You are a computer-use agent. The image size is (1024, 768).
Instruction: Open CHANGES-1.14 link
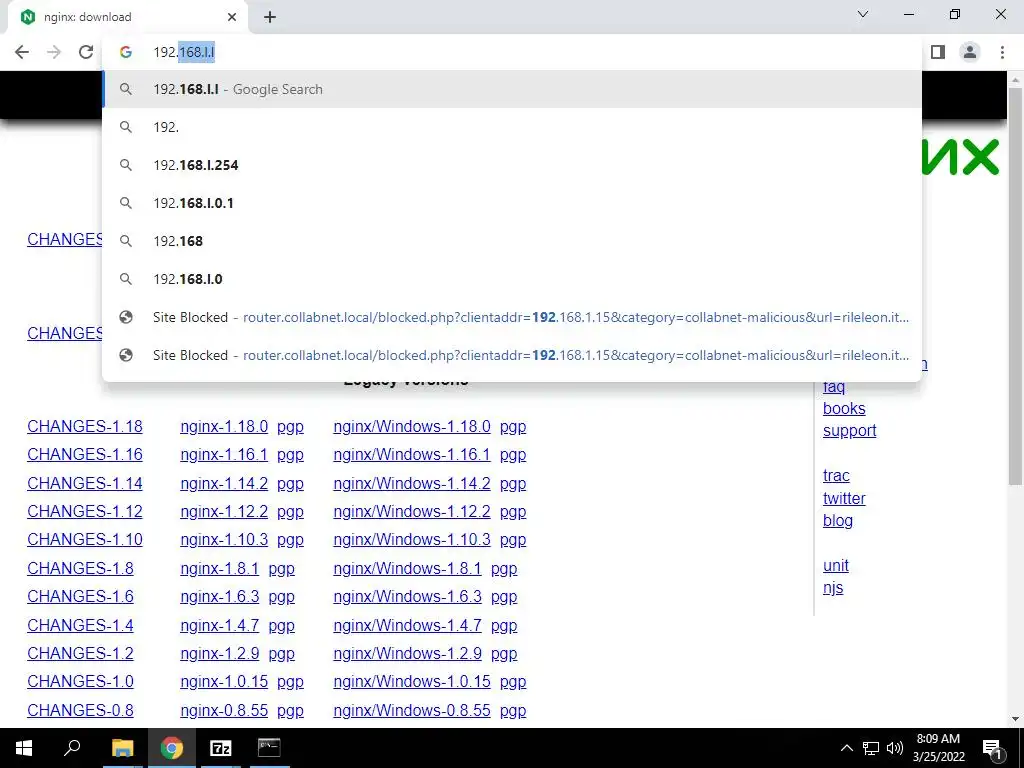click(x=85, y=483)
